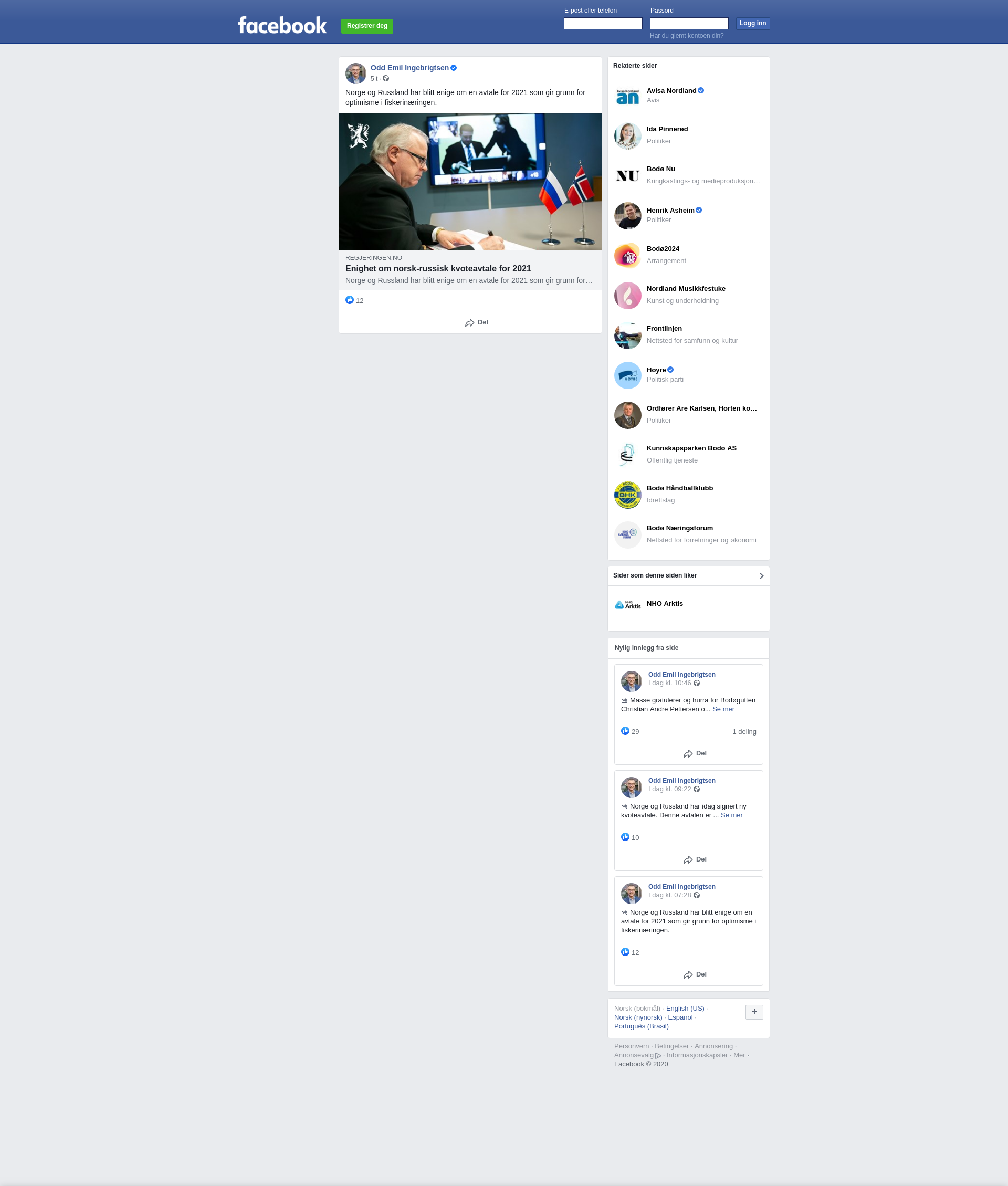Open article photo with flags

coord(470,182)
